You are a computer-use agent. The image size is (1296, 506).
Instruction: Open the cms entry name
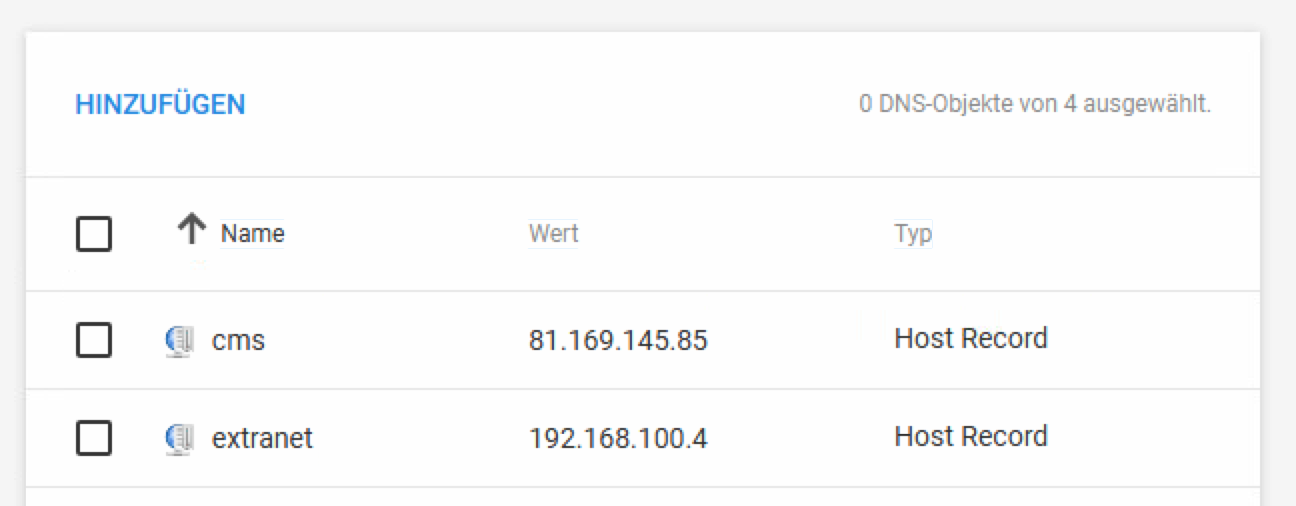[x=238, y=341]
